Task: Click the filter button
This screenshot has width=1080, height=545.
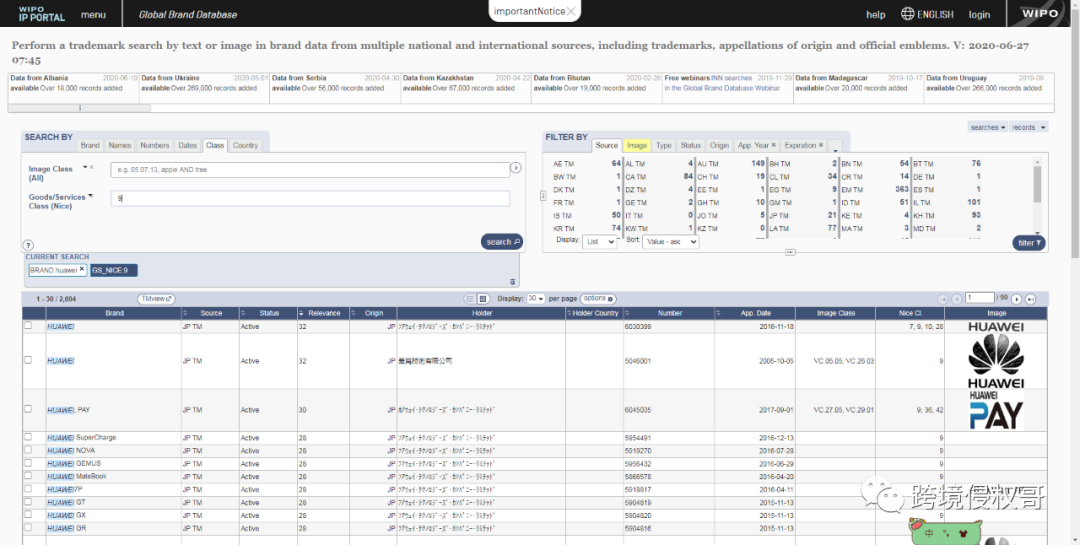Action: 1030,243
